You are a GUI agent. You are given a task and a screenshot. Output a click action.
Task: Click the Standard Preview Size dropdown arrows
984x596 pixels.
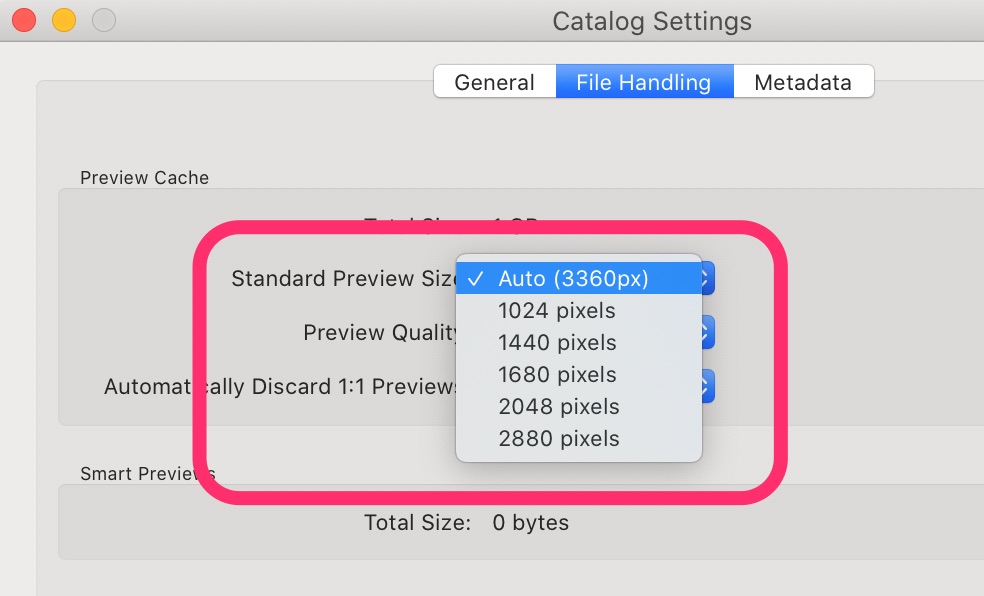click(x=707, y=278)
